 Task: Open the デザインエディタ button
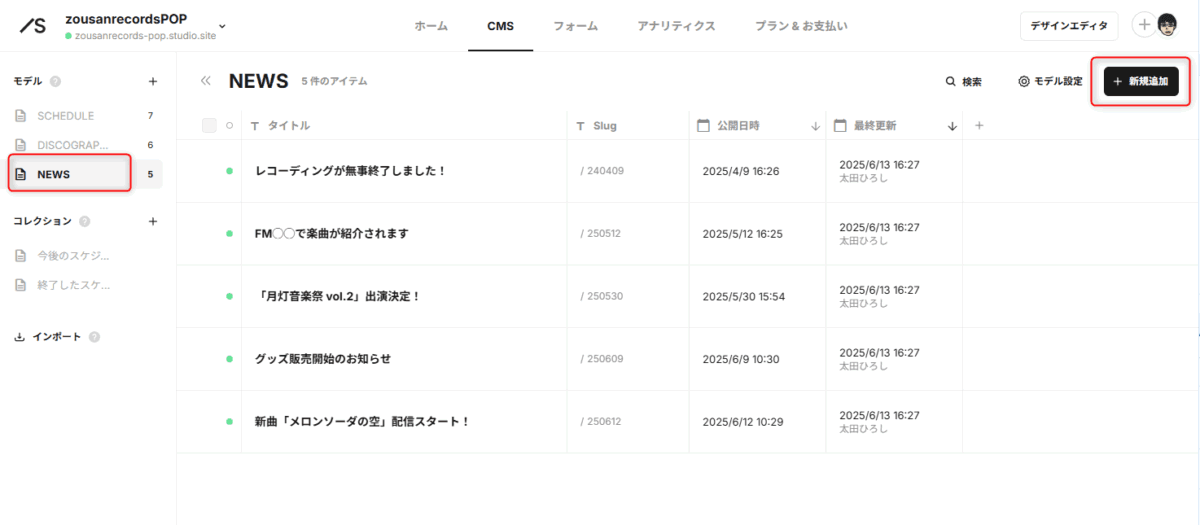click(x=1068, y=26)
